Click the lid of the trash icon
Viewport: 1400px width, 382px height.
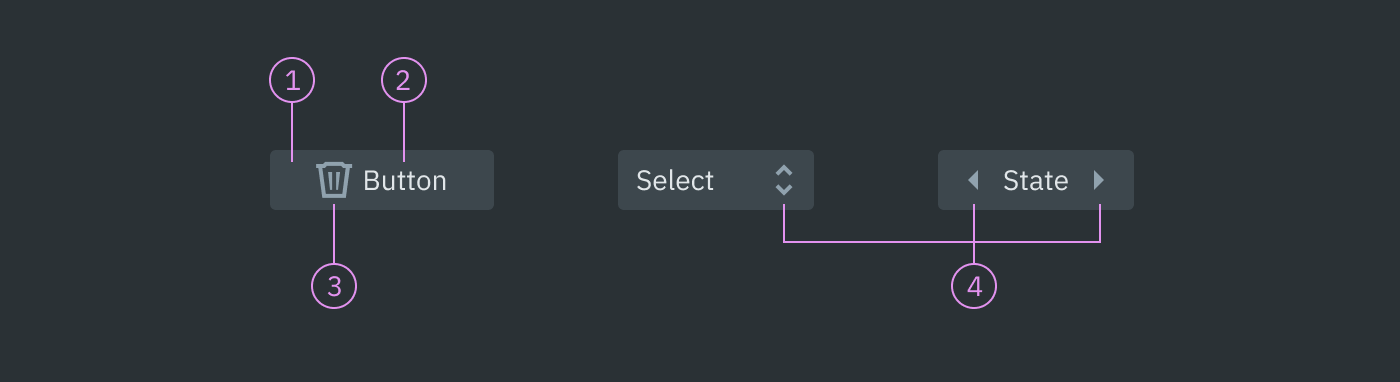[x=334, y=166]
